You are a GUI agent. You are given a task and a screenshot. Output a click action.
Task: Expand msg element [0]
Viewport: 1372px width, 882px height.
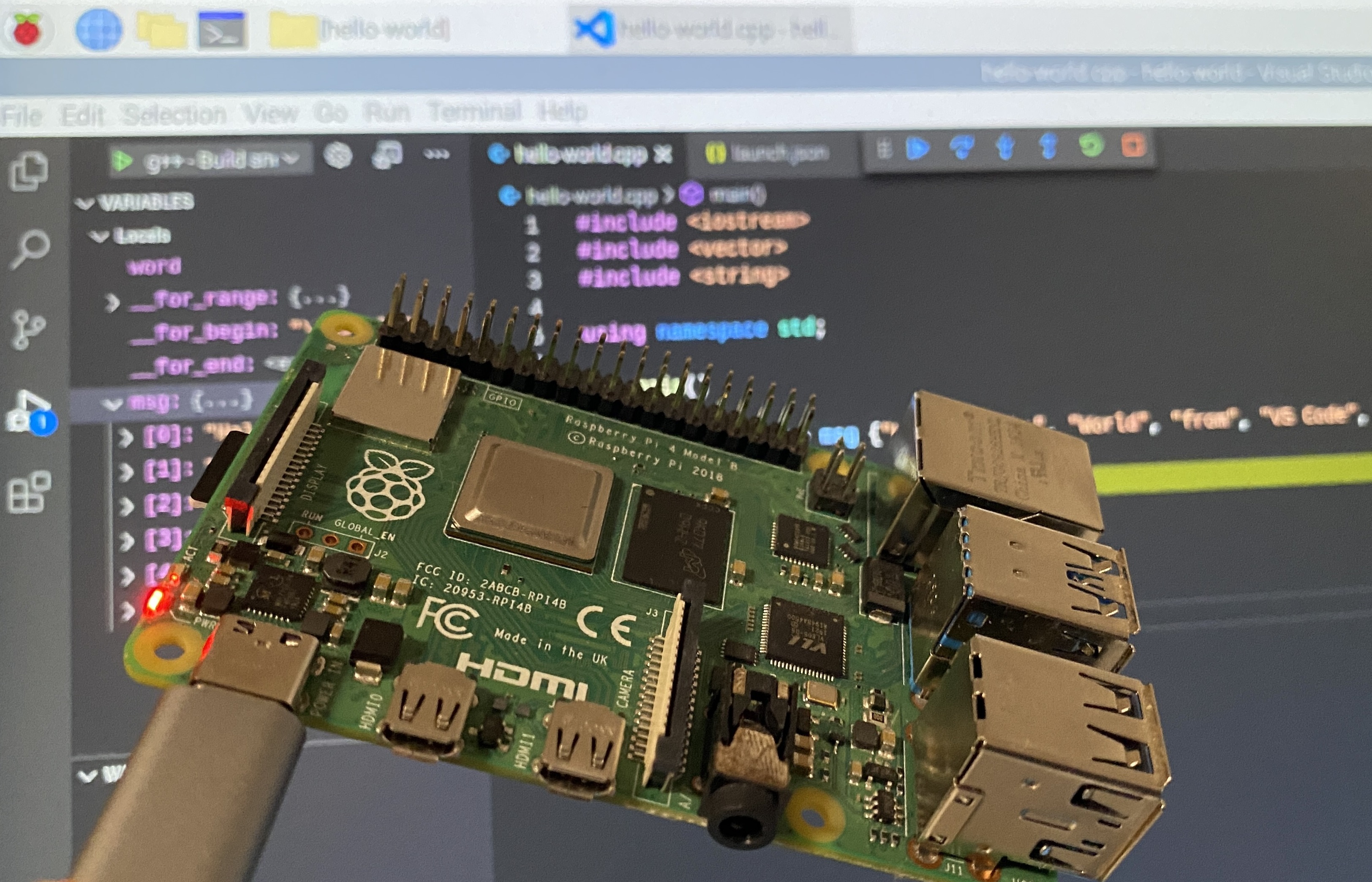[125, 438]
